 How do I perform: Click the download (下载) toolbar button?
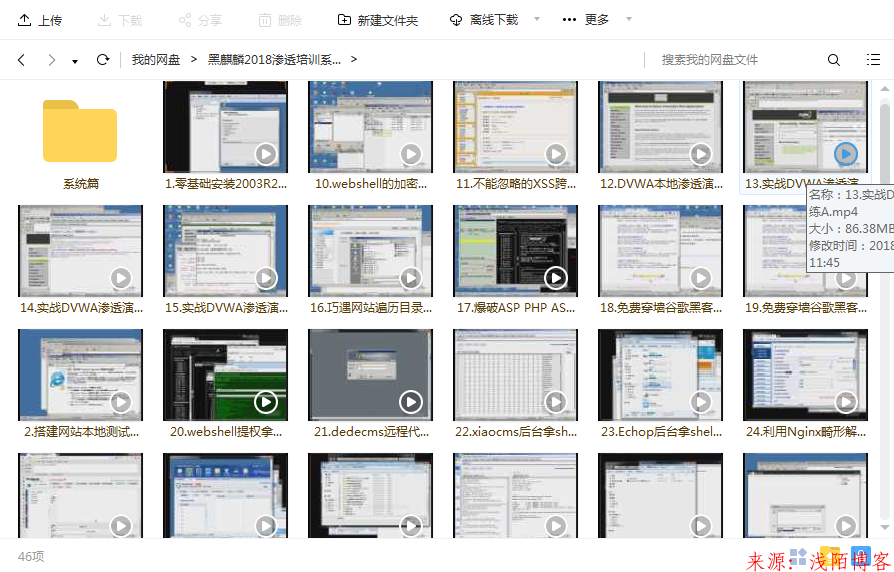(120, 21)
